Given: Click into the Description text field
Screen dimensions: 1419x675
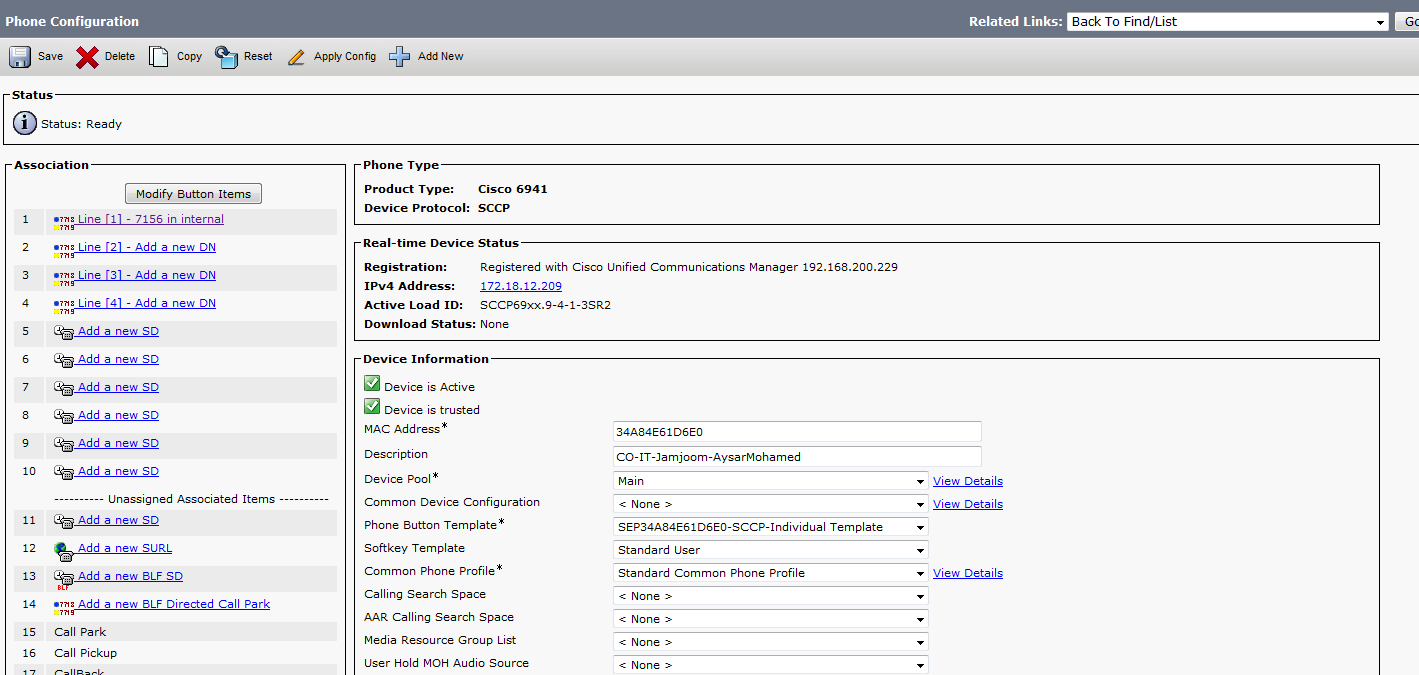Looking at the screenshot, I should 796,456.
